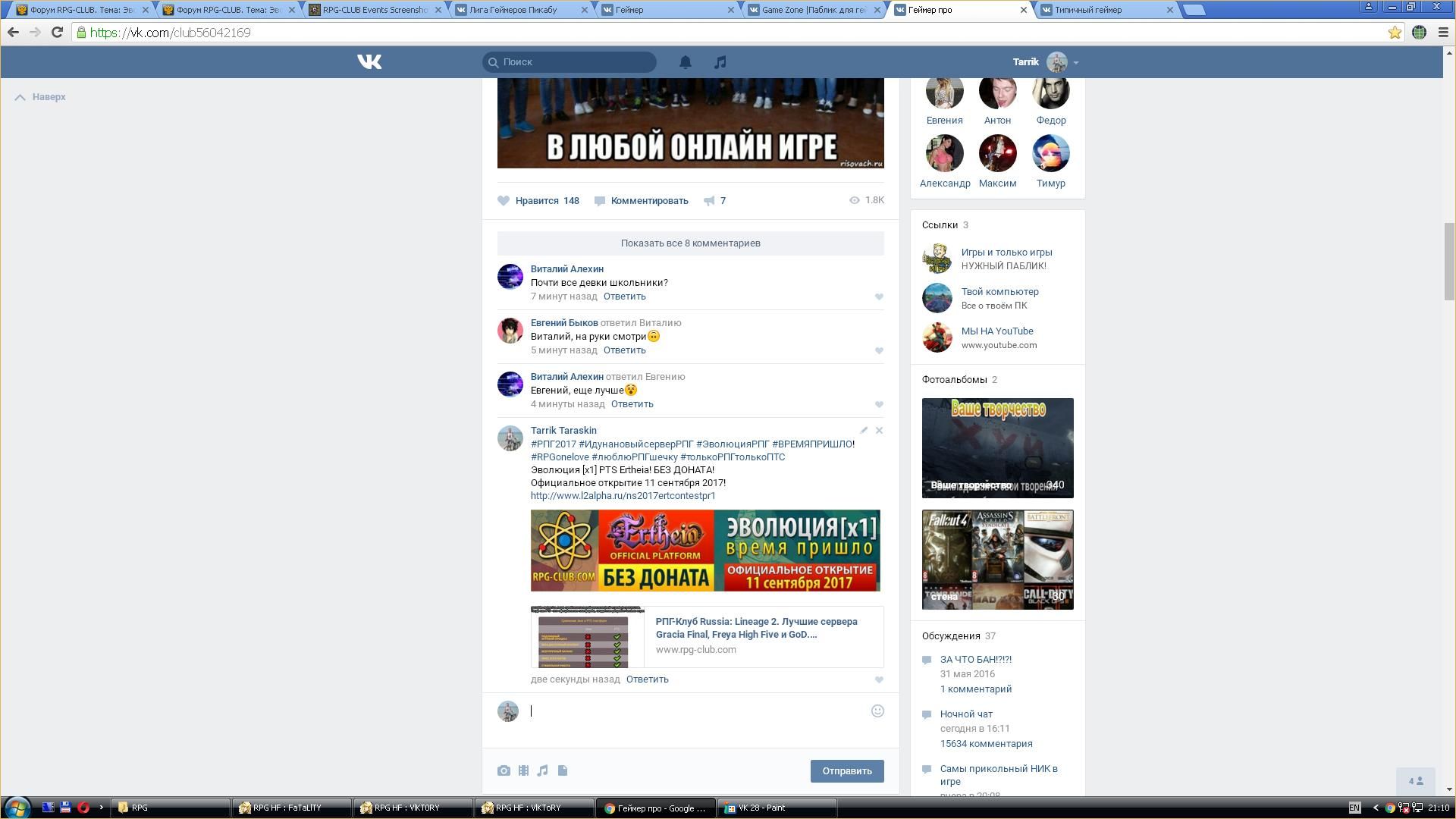Screen dimensions: 1456x819
Task: Like Евгений Быков's comment
Action: (879, 351)
